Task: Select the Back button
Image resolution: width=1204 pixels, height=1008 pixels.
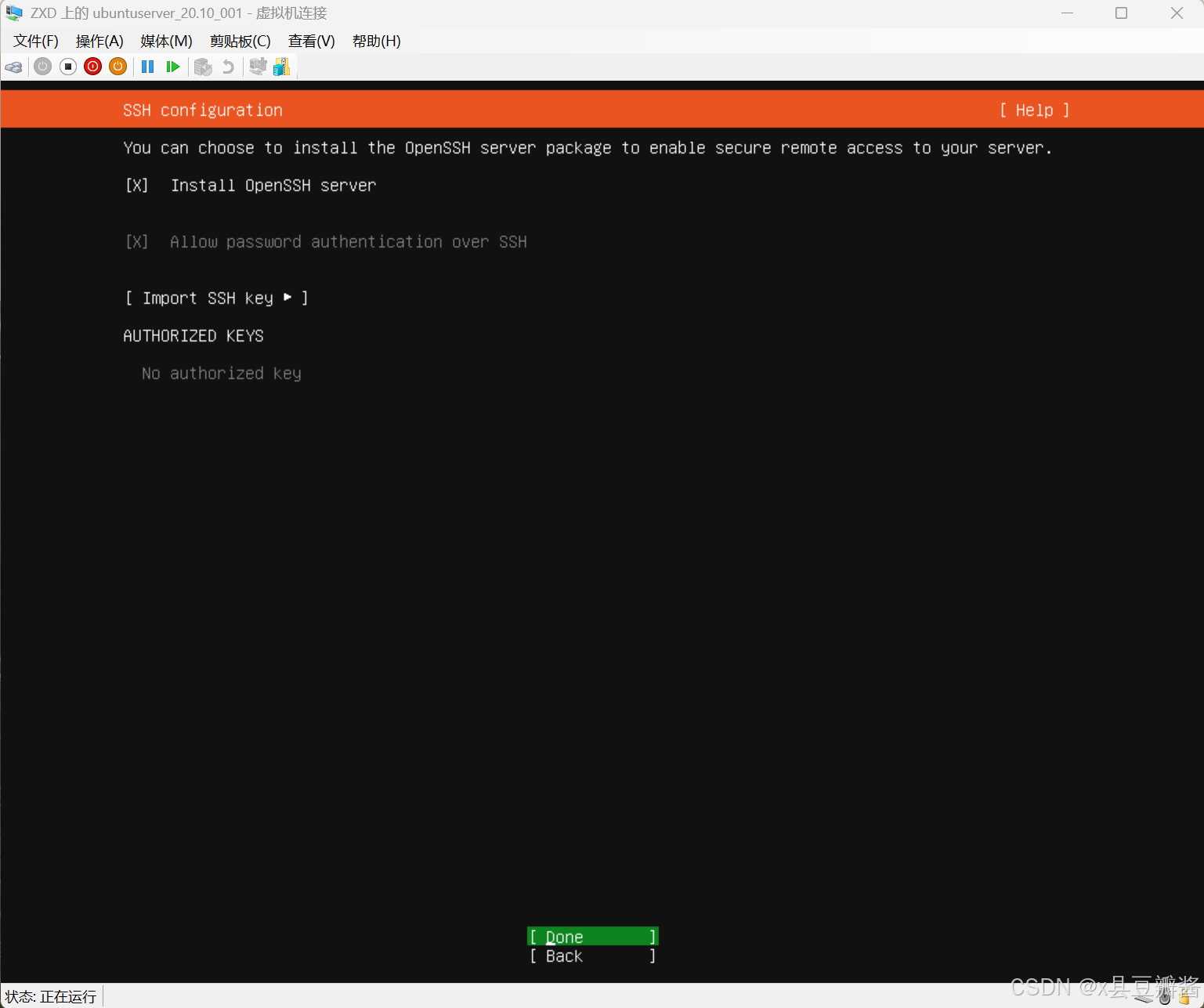Action: pos(592,956)
